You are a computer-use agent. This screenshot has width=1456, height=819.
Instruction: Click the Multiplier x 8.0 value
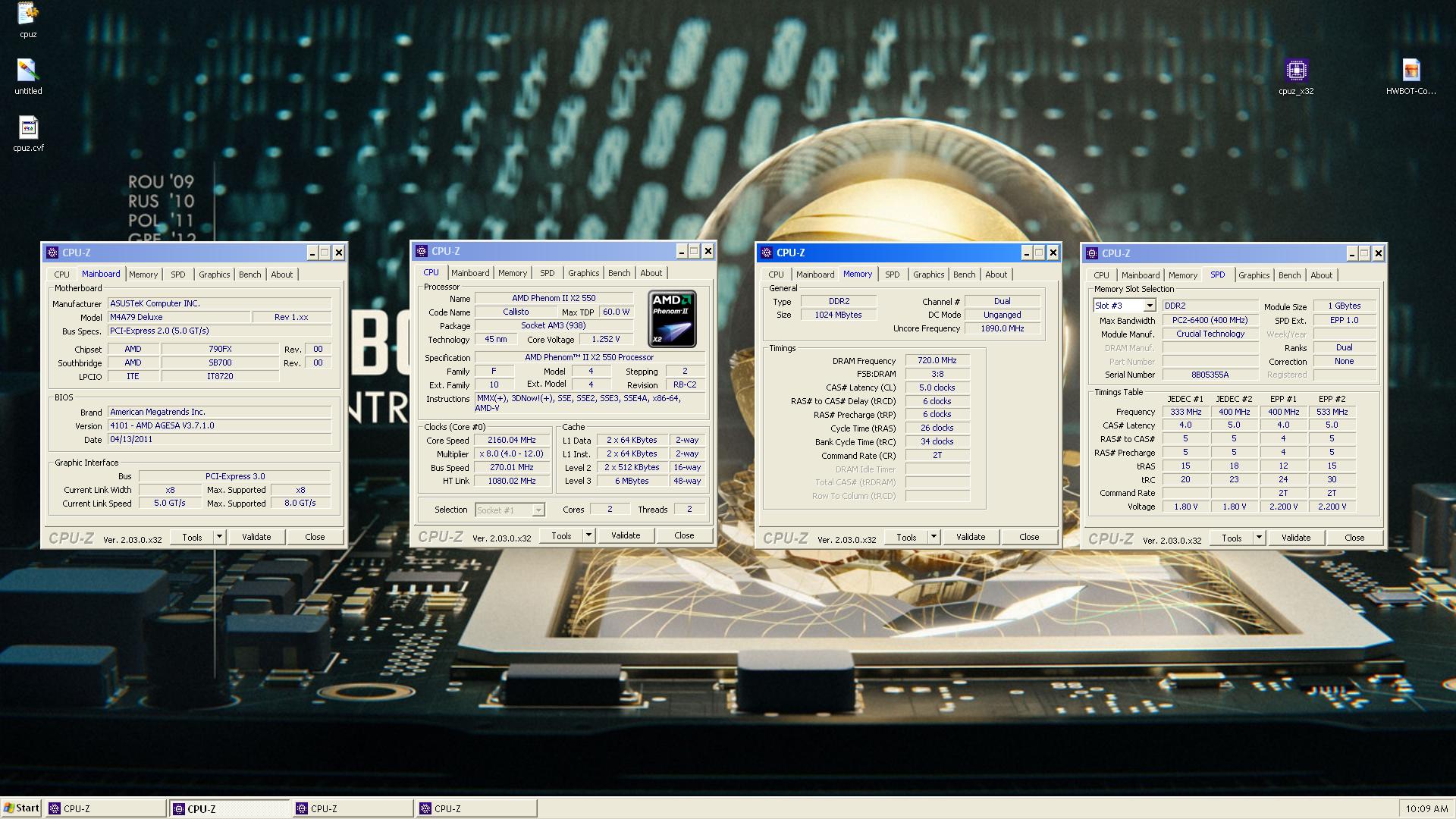[512, 453]
